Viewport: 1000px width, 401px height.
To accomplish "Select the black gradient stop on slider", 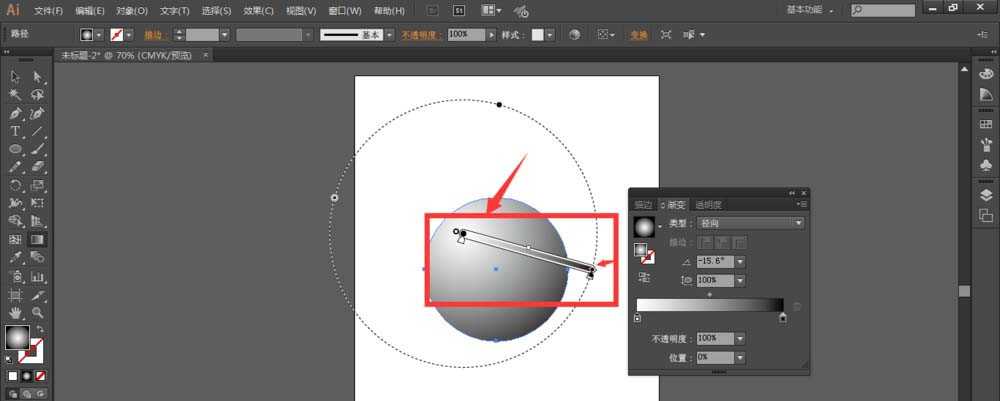I will (783, 319).
